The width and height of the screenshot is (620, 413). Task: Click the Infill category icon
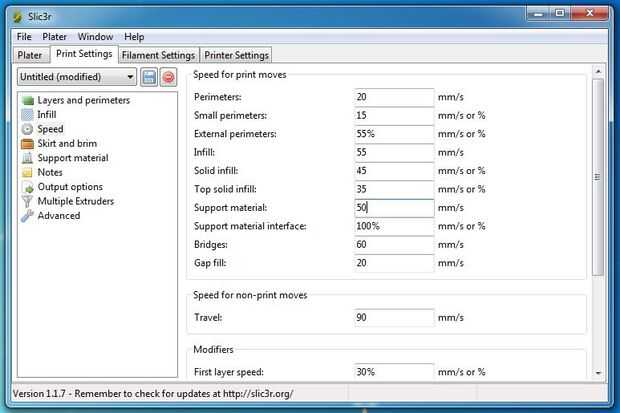pos(27,115)
